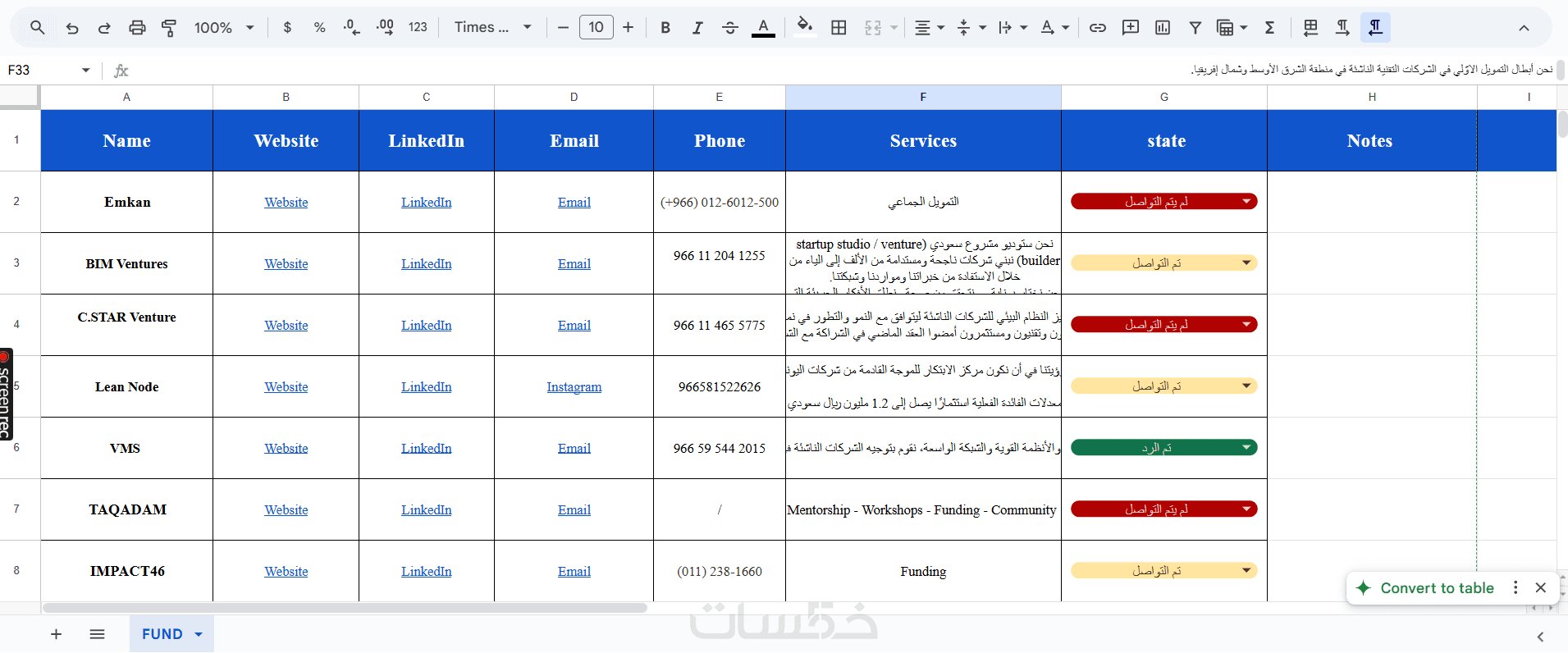This screenshot has height=653, width=1568.
Task: Insert a chart
Action: (1163, 28)
